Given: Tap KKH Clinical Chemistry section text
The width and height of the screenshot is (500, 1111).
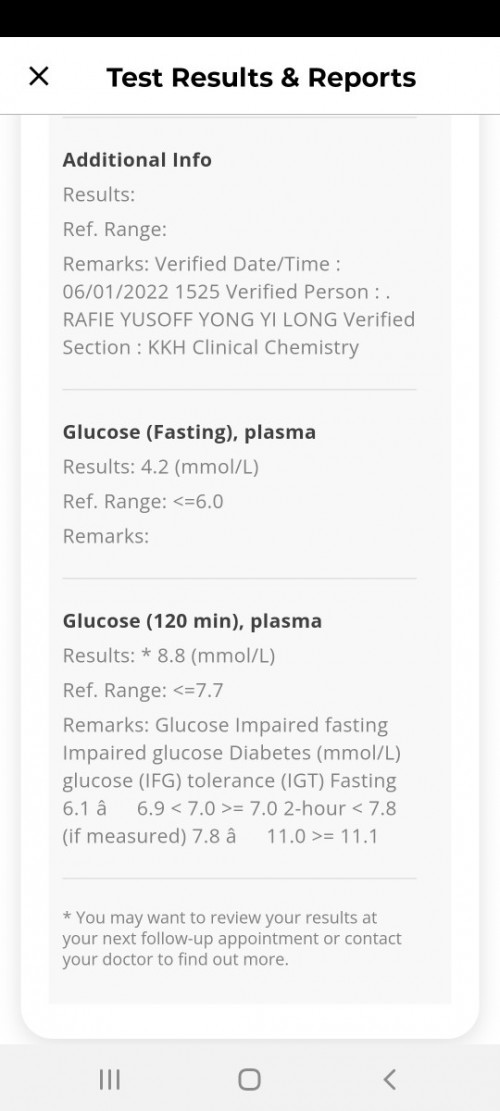Looking at the screenshot, I should (x=253, y=348).
